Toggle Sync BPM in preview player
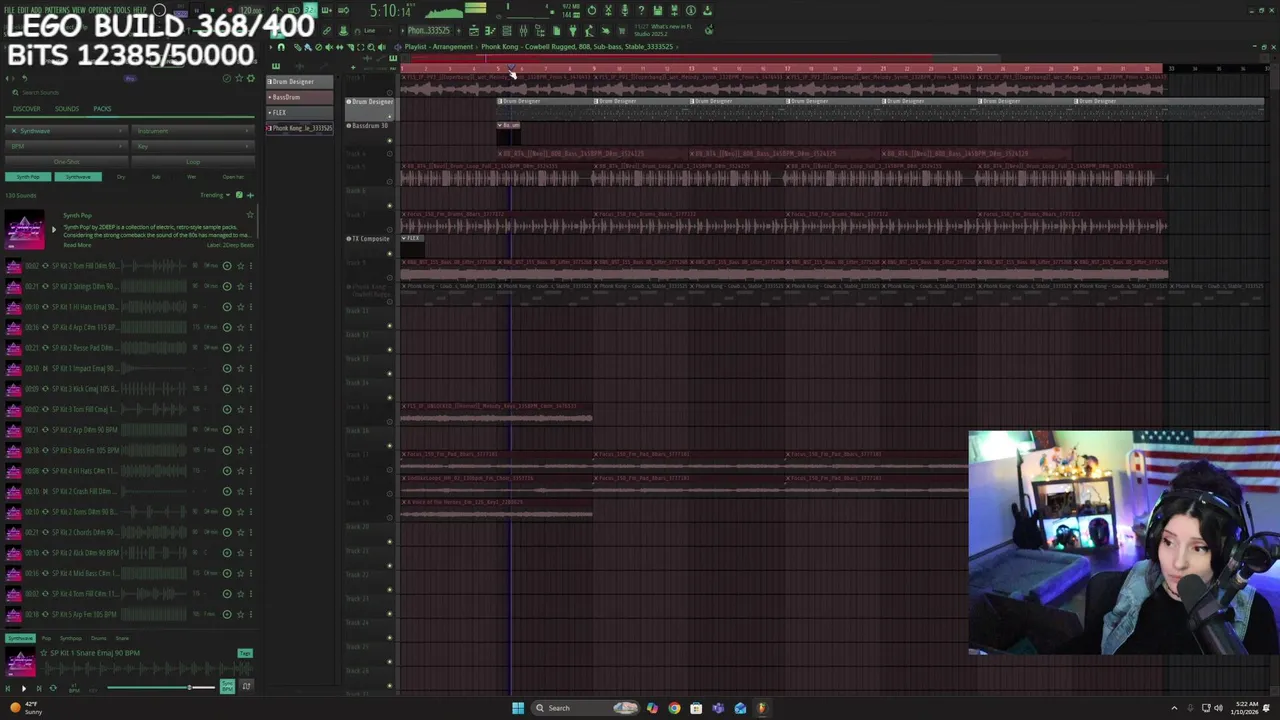Viewport: 1280px width, 720px height. [227, 686]
